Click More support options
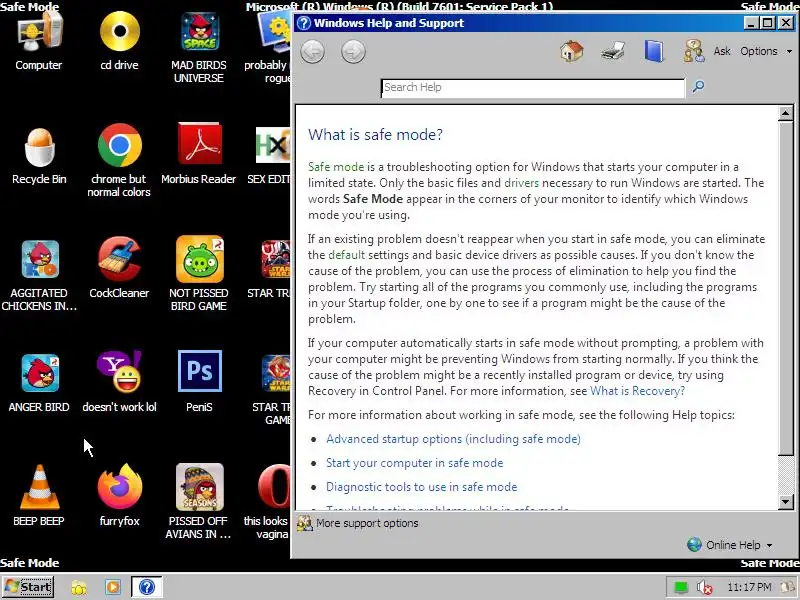800x600 pixels. (358, 523)
